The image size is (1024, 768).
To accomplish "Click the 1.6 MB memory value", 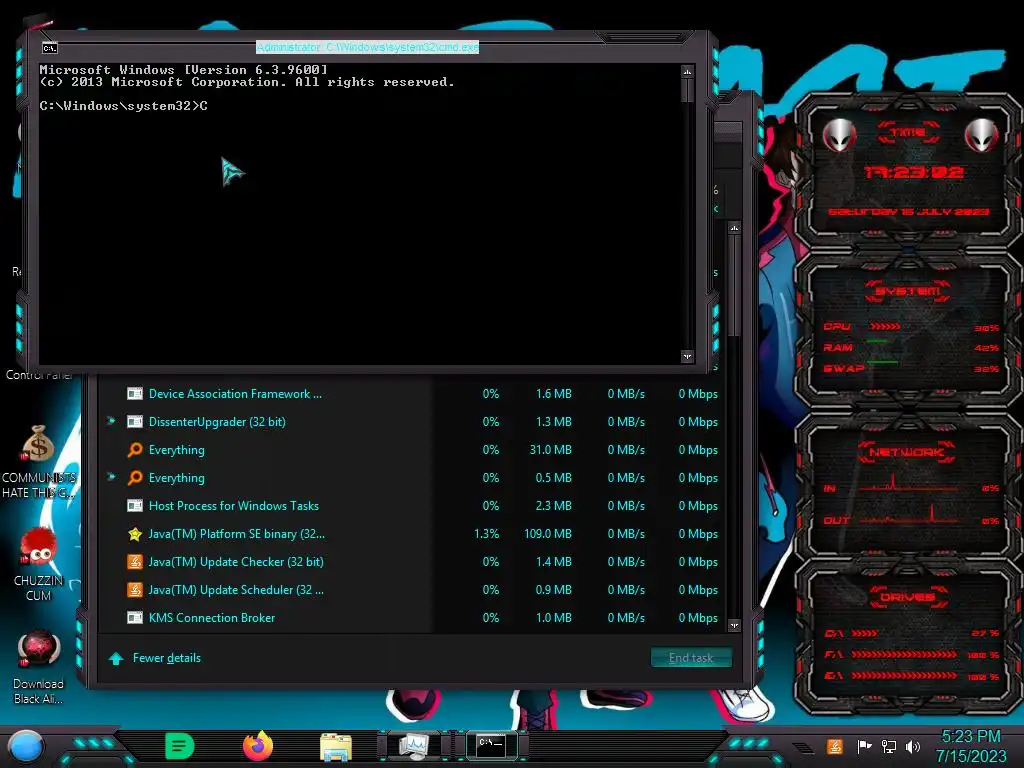I will coord(554,394).
